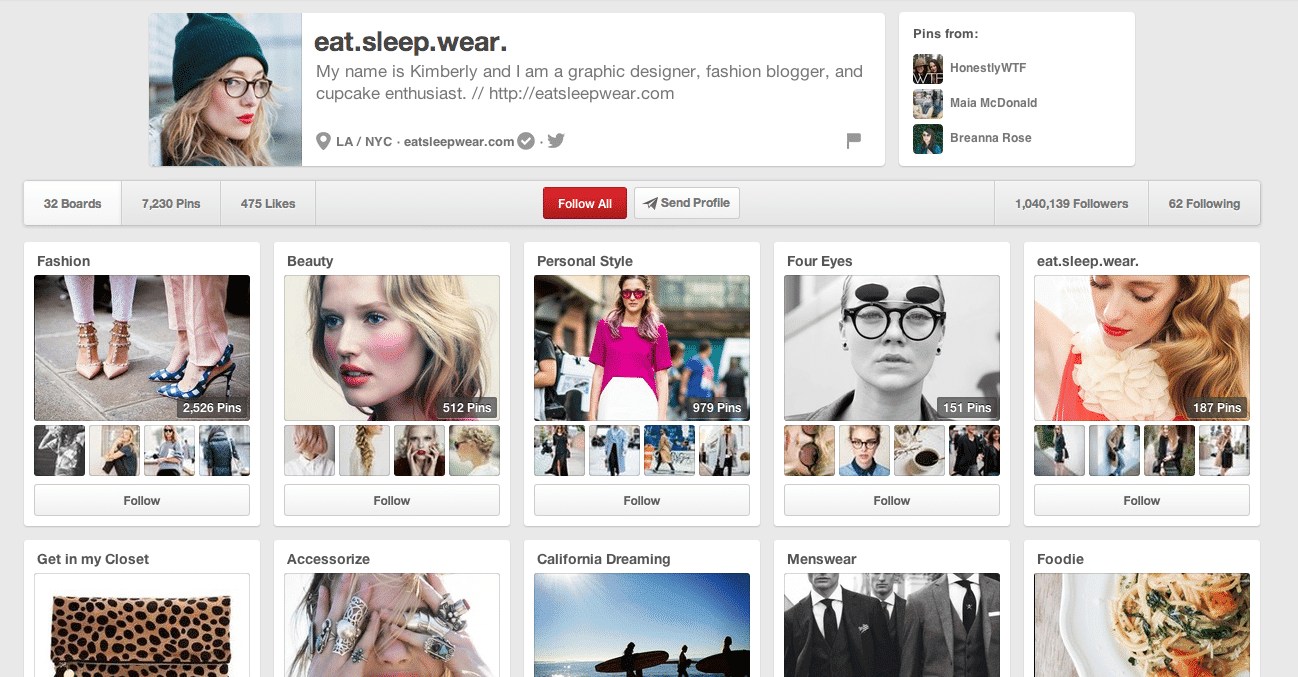Open first small thumbnail under Personal Style
The height and width of the screenshot is (677, 1298).
click(559, 450)
